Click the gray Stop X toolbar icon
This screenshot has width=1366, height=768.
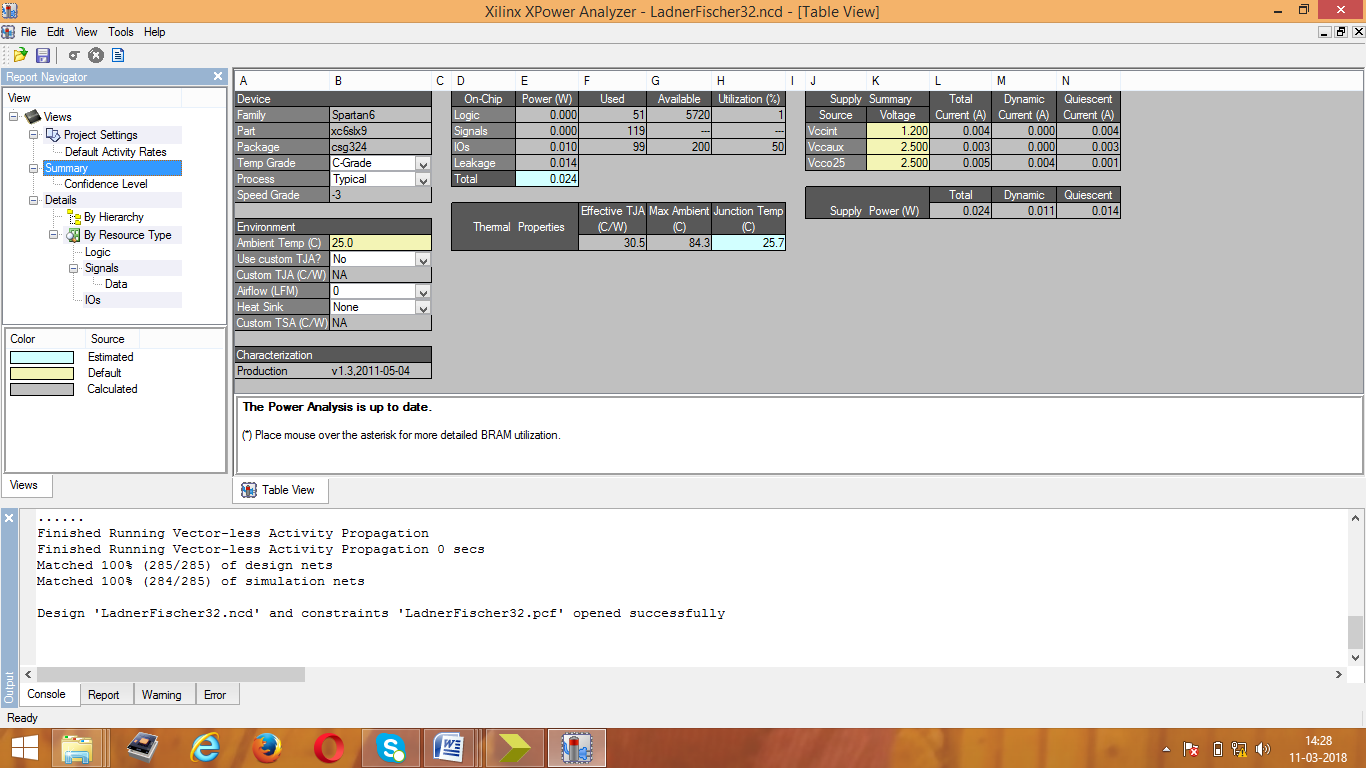96,55
